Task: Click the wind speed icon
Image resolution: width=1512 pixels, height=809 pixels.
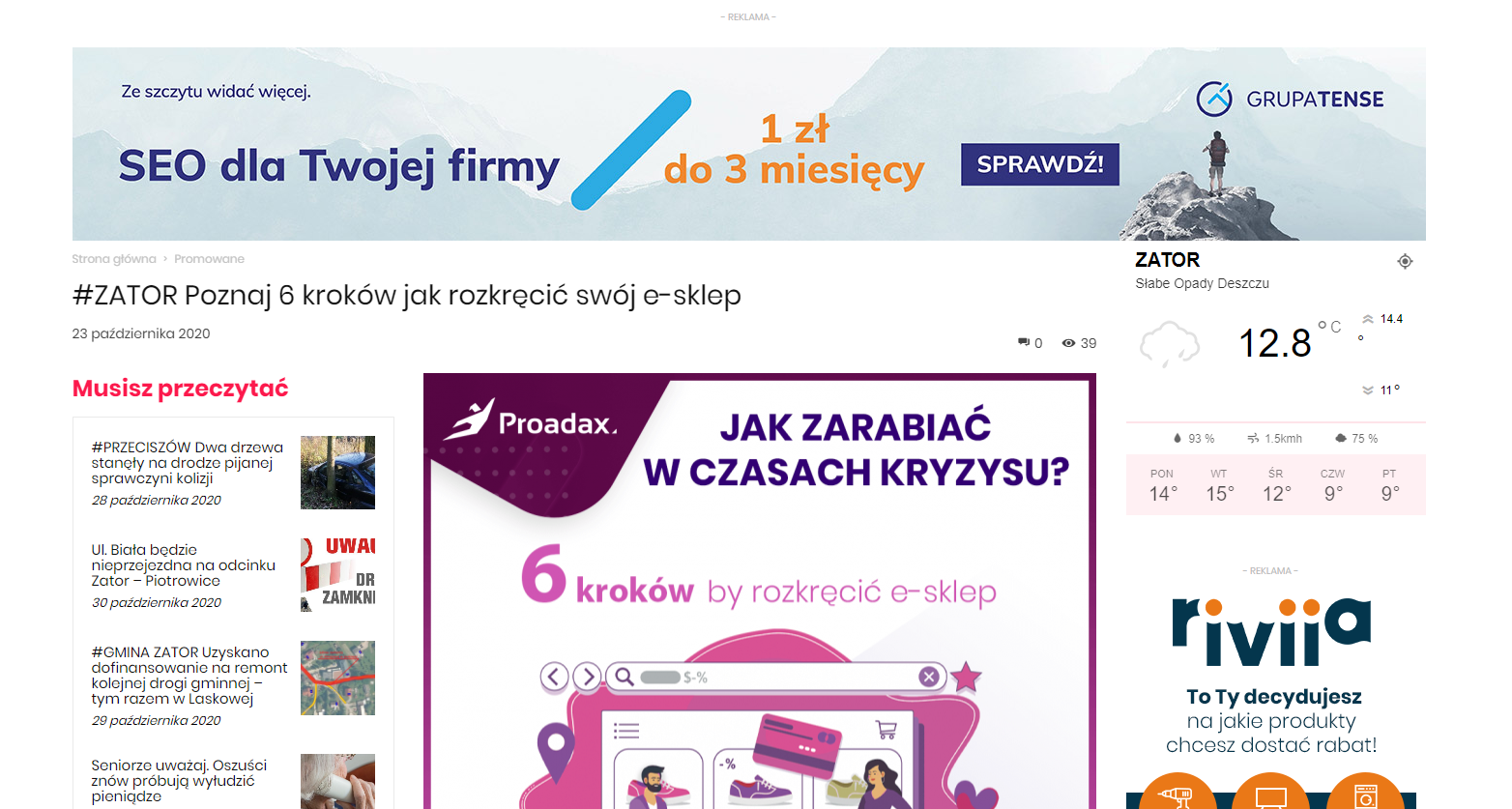Action: click(x=1253, y=438)
